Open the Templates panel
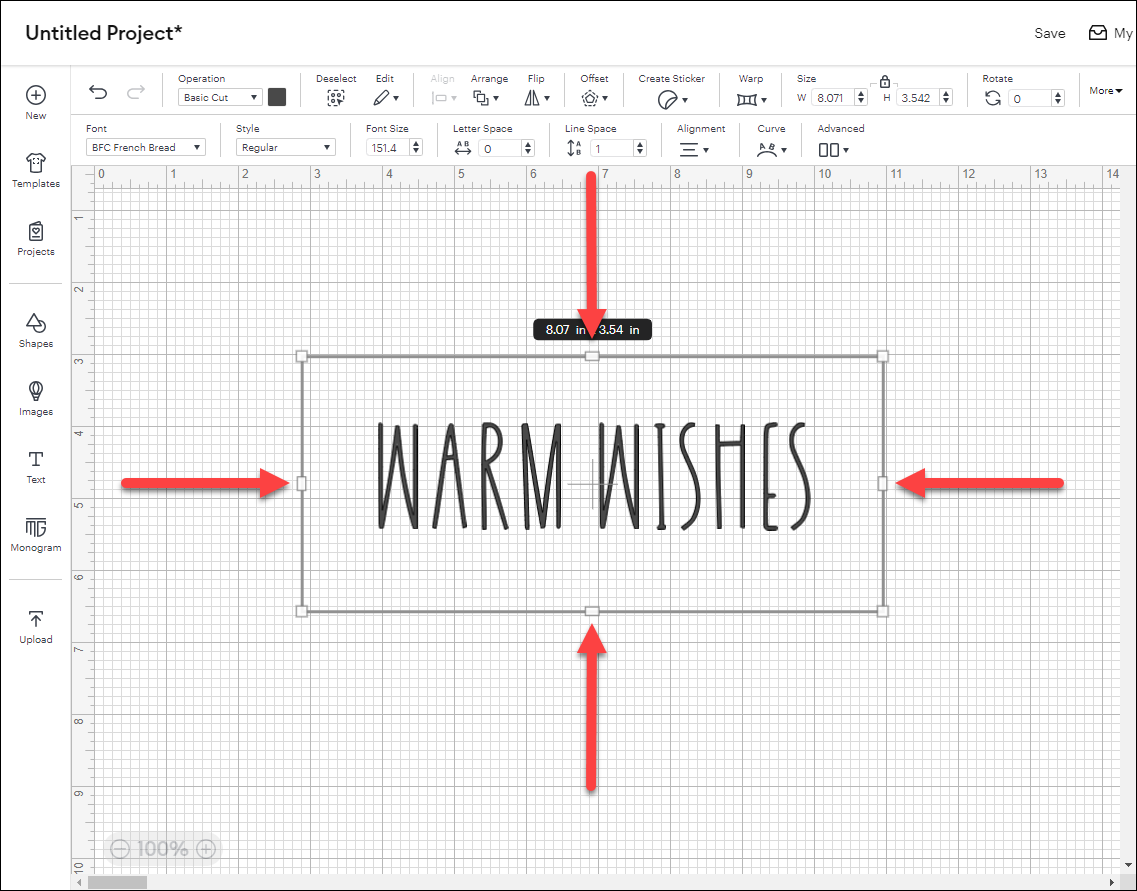 (36, 171)
